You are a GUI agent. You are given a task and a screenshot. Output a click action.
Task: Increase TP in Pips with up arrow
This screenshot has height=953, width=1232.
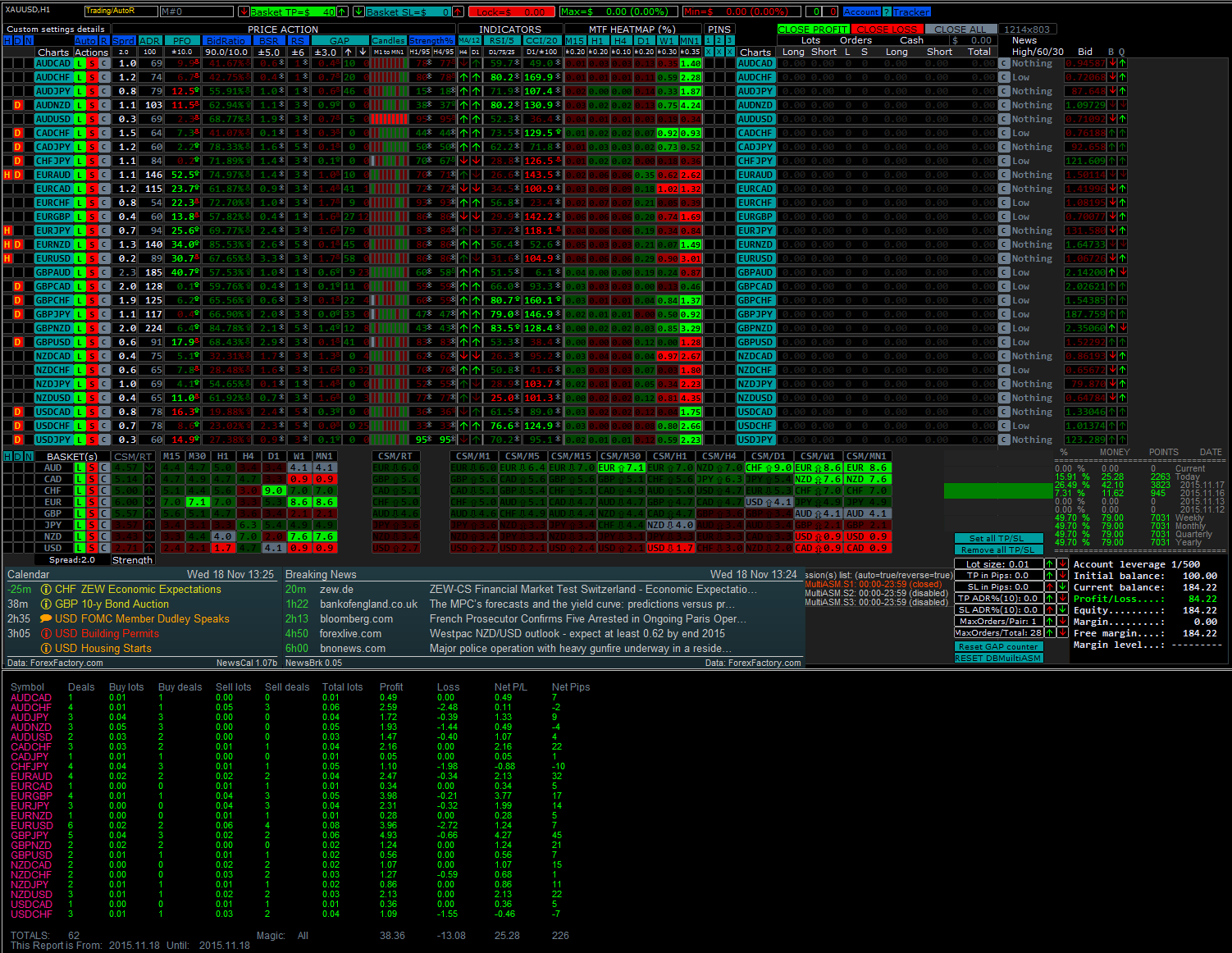click(x=1050, y=576)
